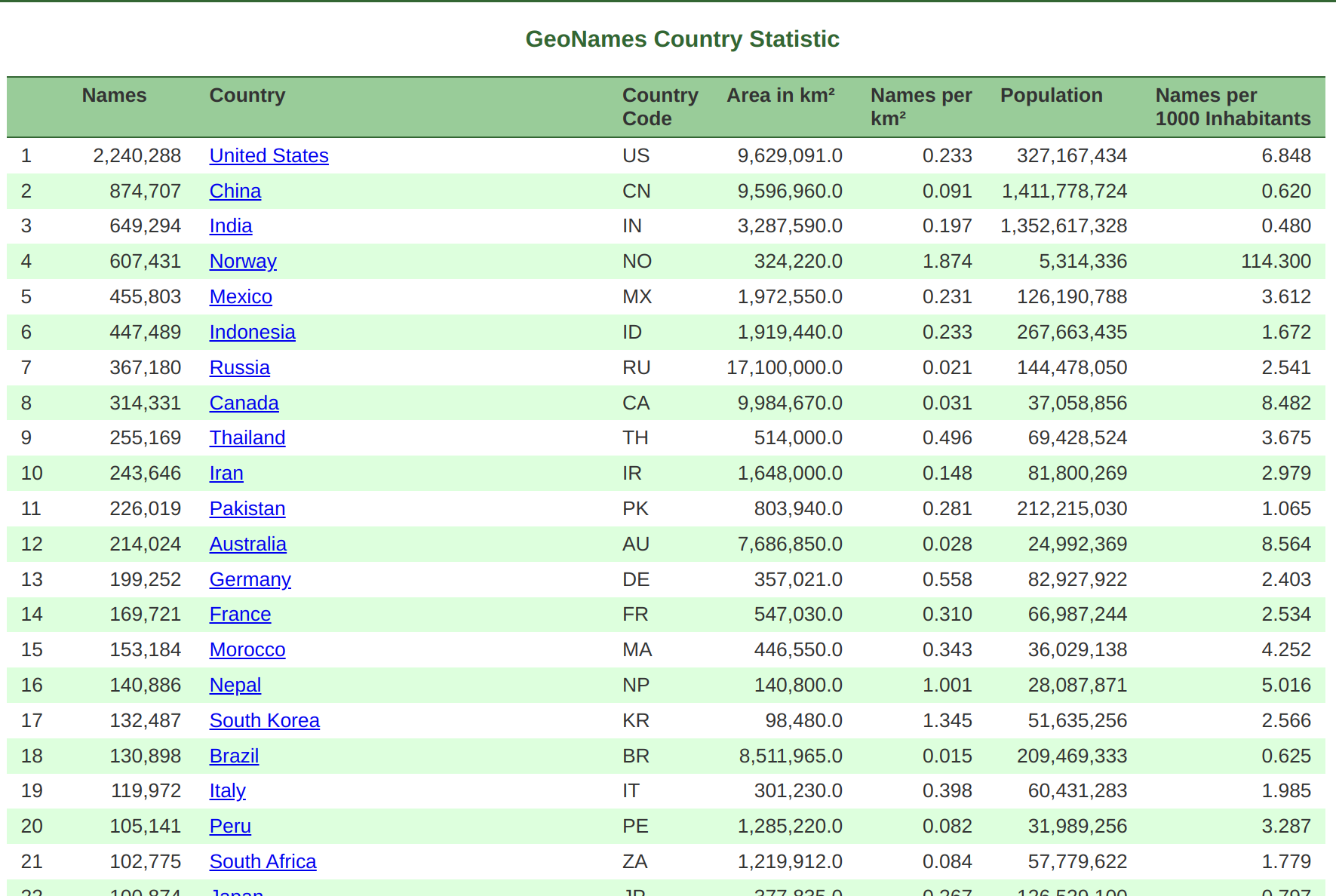
Task: Sort by the Names column header
Action: [x=114, y=95]
